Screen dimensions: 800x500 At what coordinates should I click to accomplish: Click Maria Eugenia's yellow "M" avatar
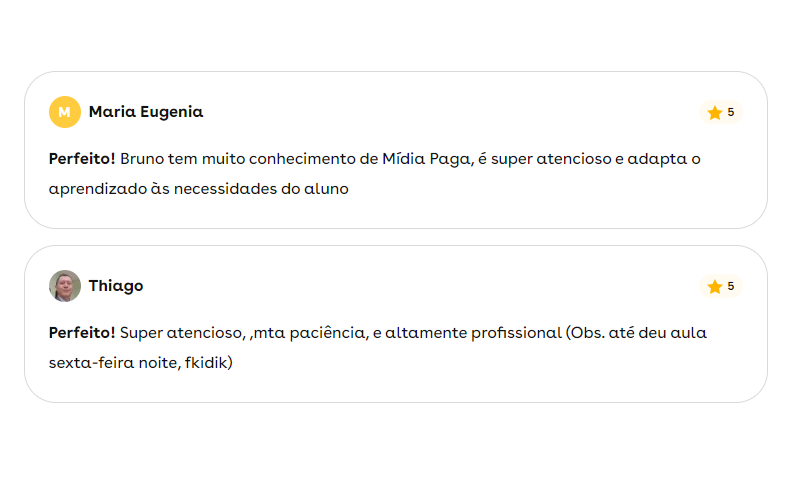click(64, 112)
